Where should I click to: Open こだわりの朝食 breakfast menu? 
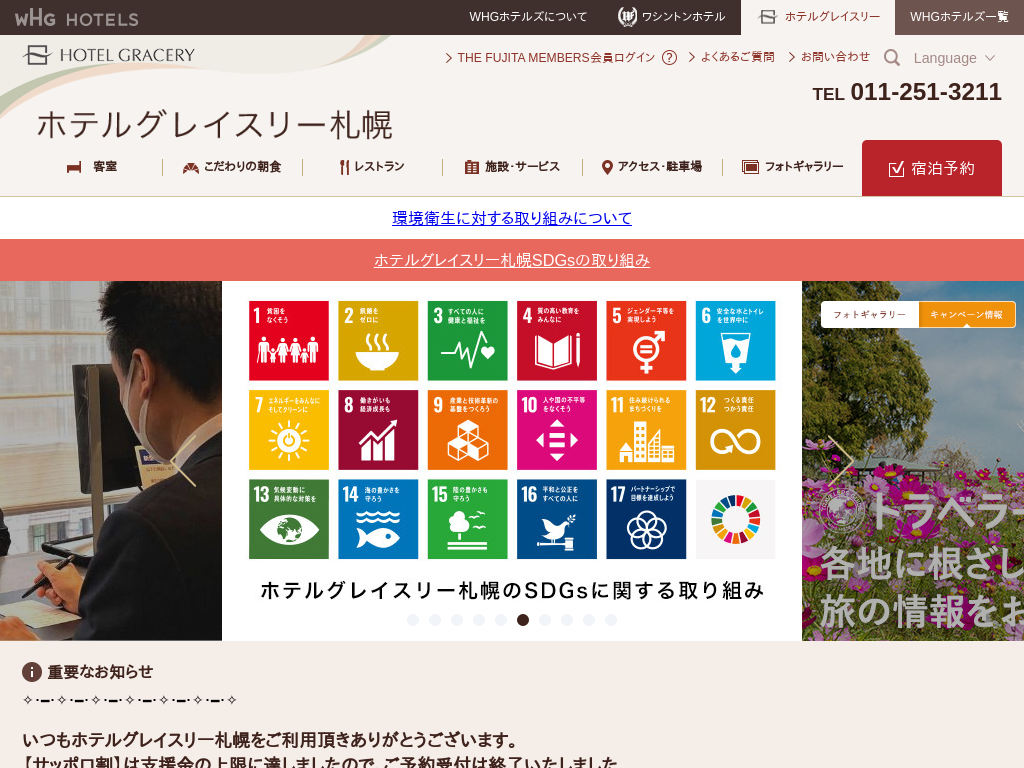232,167
